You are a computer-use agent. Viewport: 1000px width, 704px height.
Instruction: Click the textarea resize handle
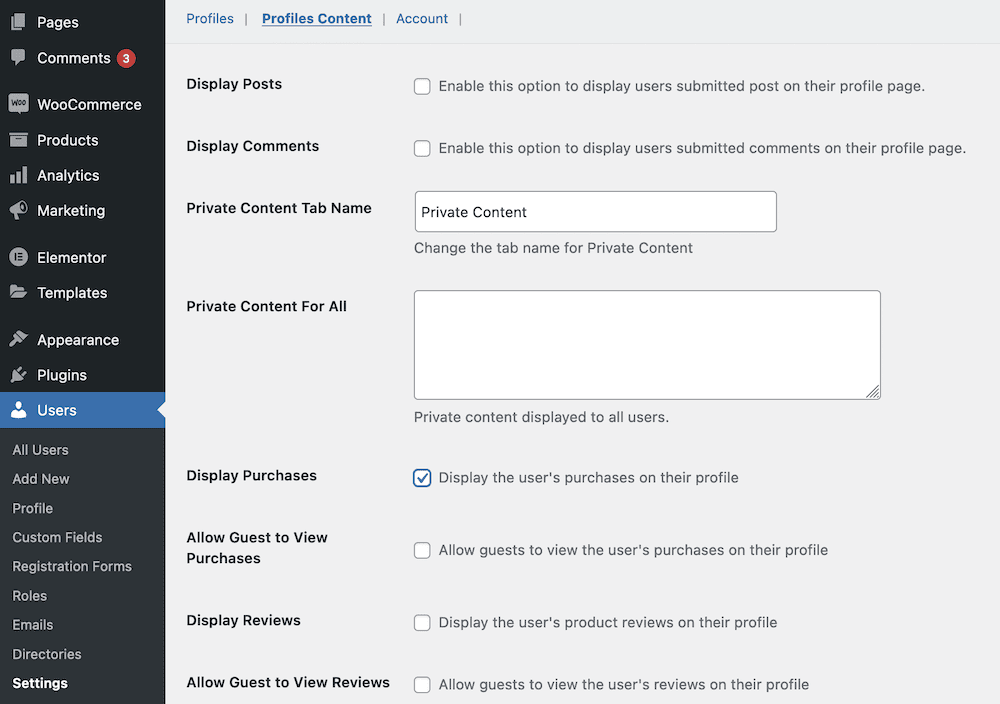click(872, 392)
